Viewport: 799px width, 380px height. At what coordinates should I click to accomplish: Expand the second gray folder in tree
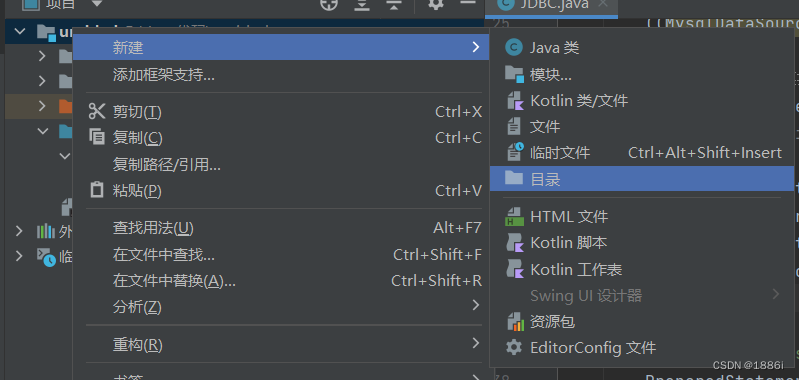(x=42, y=81)
